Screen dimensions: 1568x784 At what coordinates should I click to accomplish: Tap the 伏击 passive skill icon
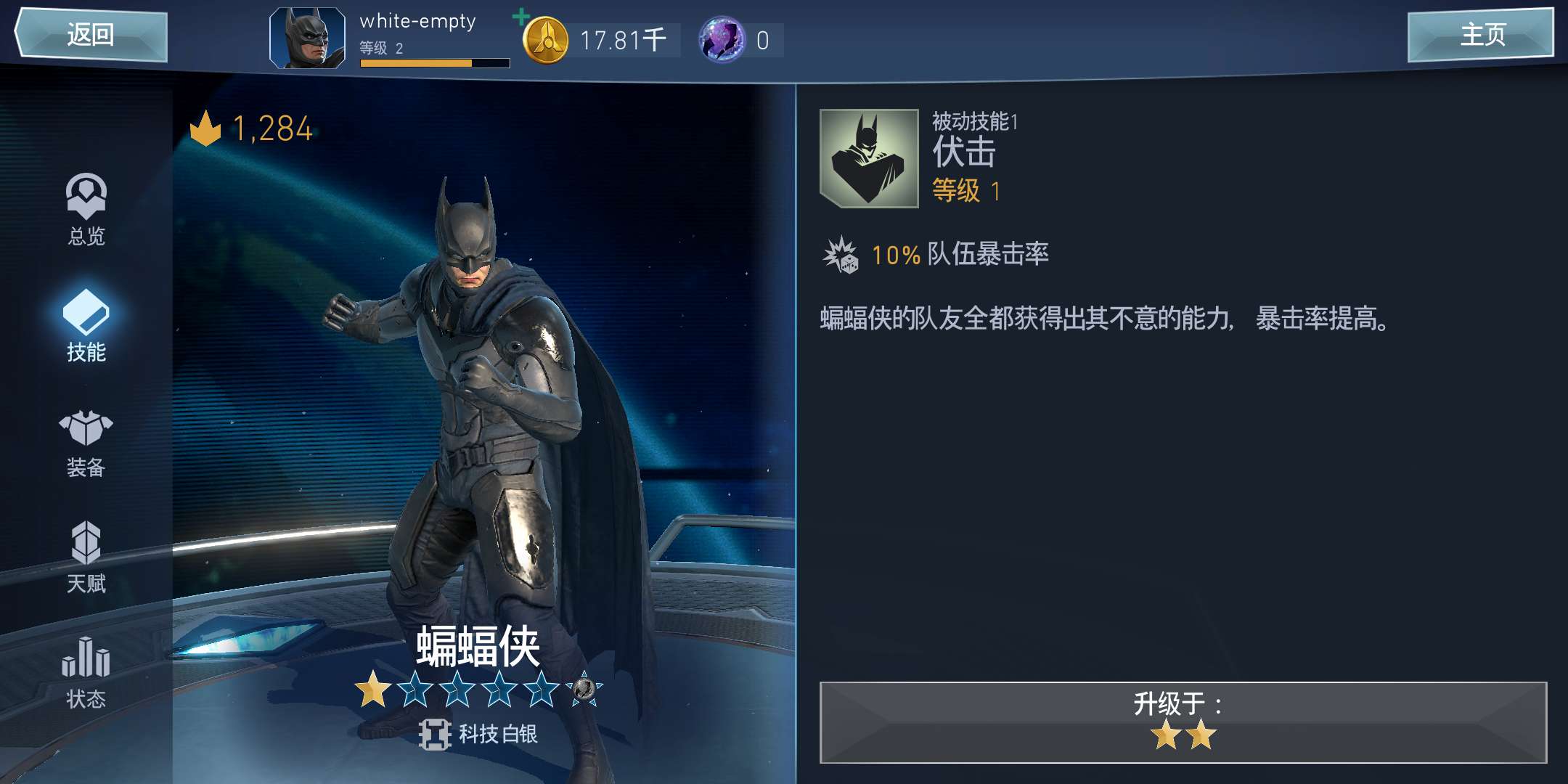pyautogui.click(x=869, y=158)
